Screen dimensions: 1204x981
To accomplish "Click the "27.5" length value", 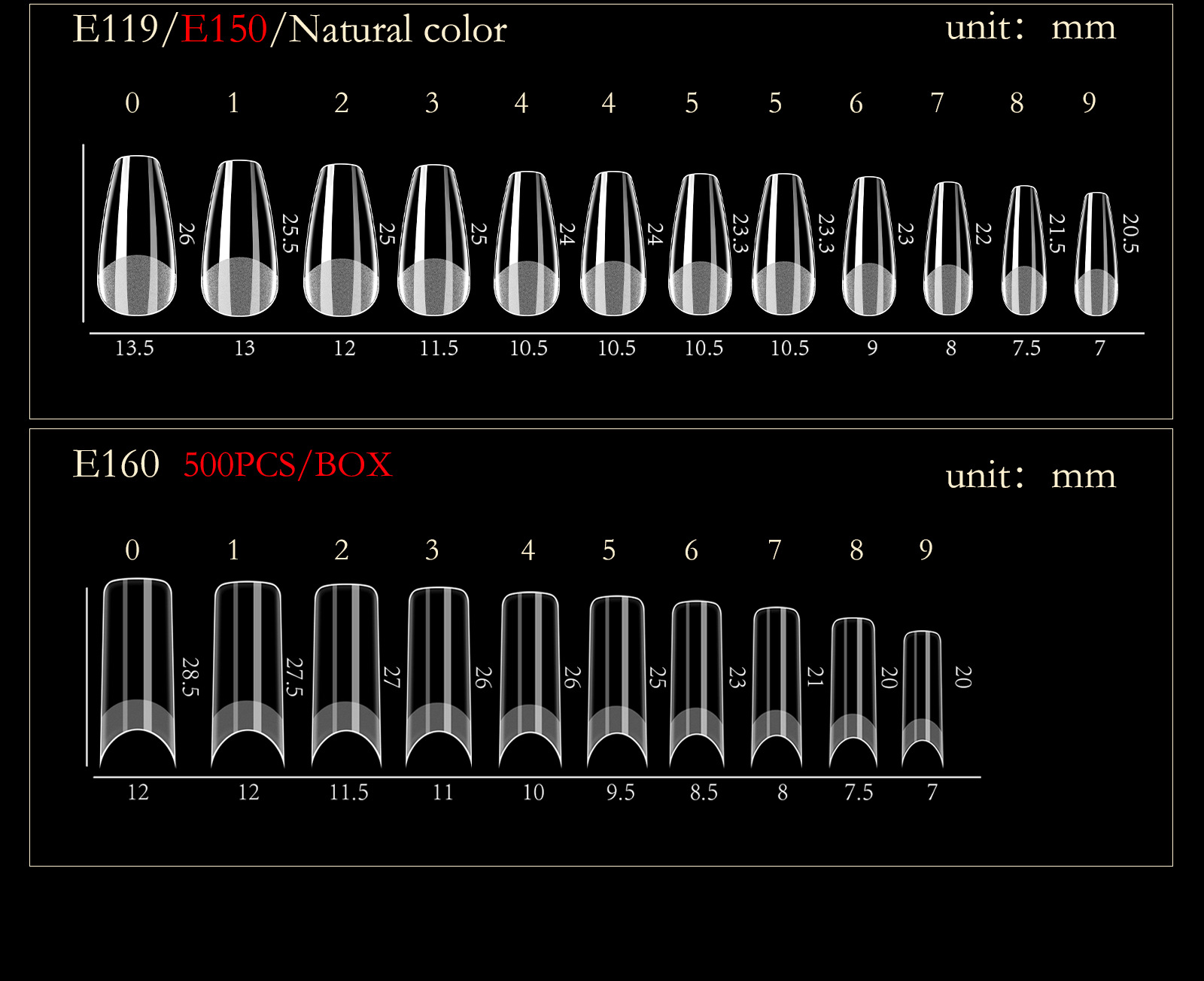I will pyautogui.click(x=294, y=677).
